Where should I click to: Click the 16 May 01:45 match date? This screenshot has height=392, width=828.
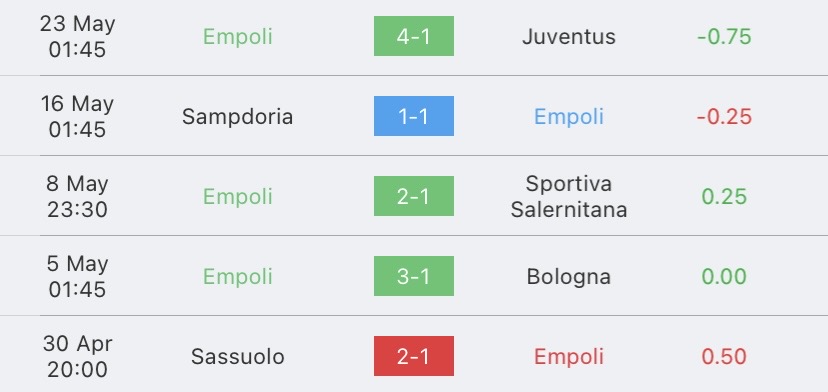tap(77, 116)
